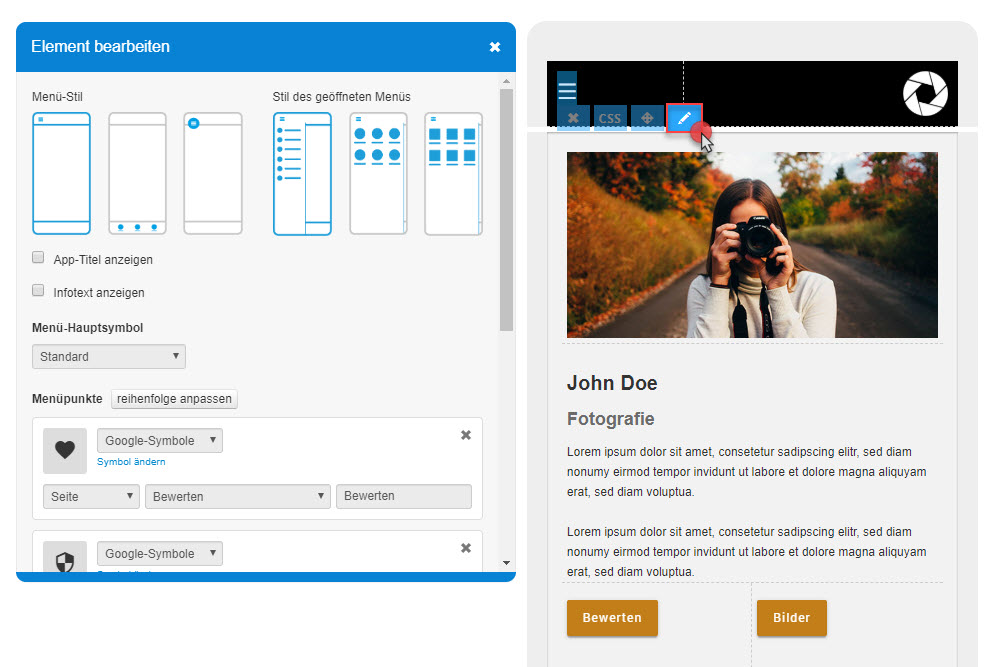The width and height of the screenshot is (993, 667).
Task: Click the move element arrows icon
Action: 647,118
